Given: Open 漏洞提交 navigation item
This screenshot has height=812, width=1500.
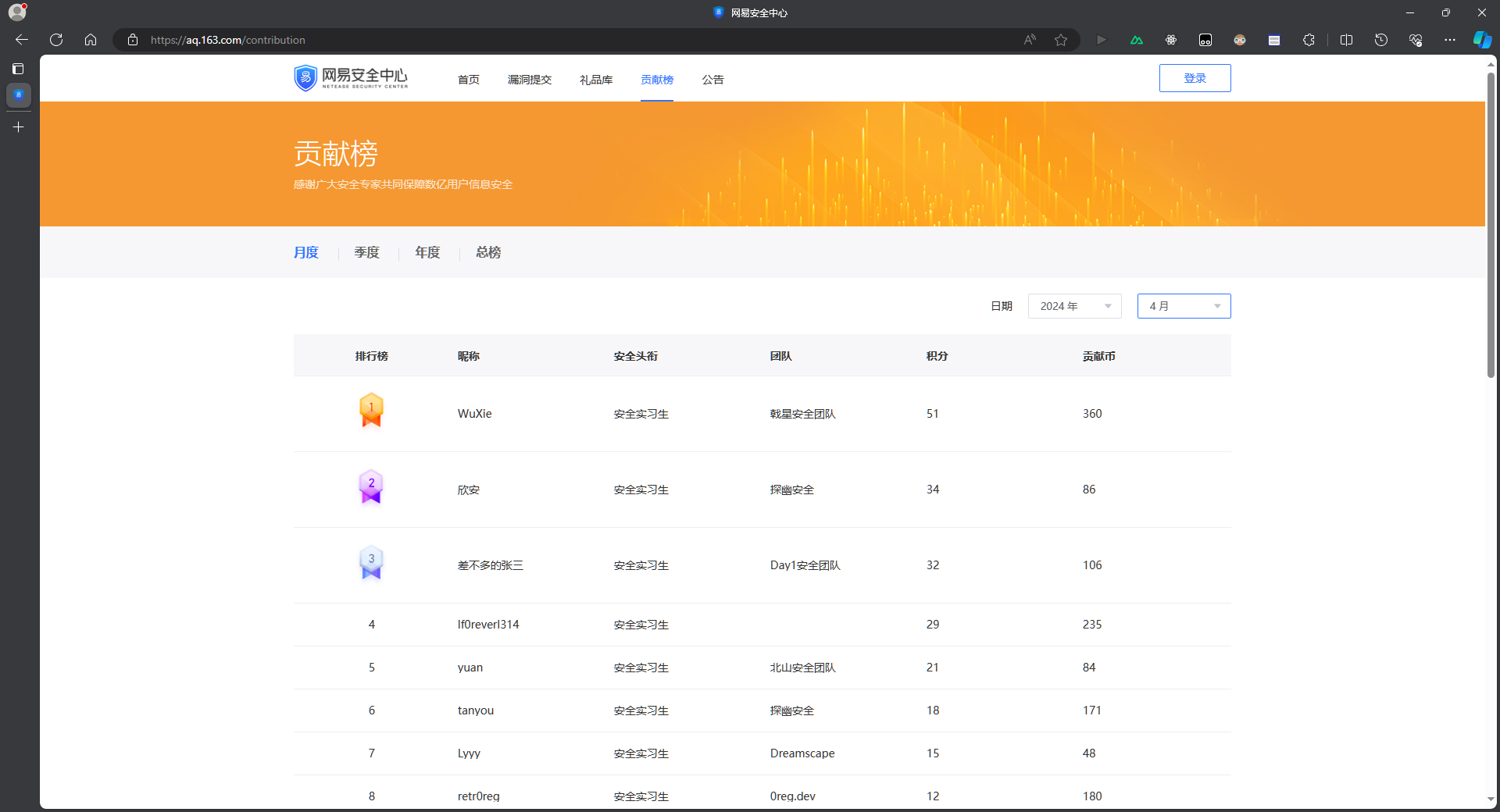Looking at the screenshot, I should (530, 80).
